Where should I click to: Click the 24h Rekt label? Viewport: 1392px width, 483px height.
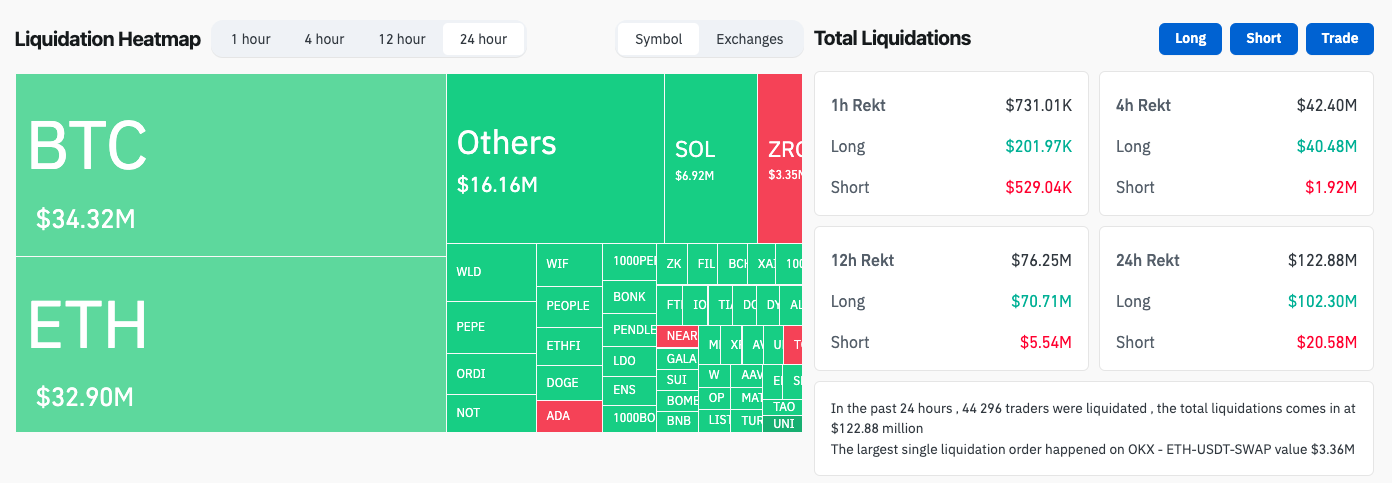1148,260
